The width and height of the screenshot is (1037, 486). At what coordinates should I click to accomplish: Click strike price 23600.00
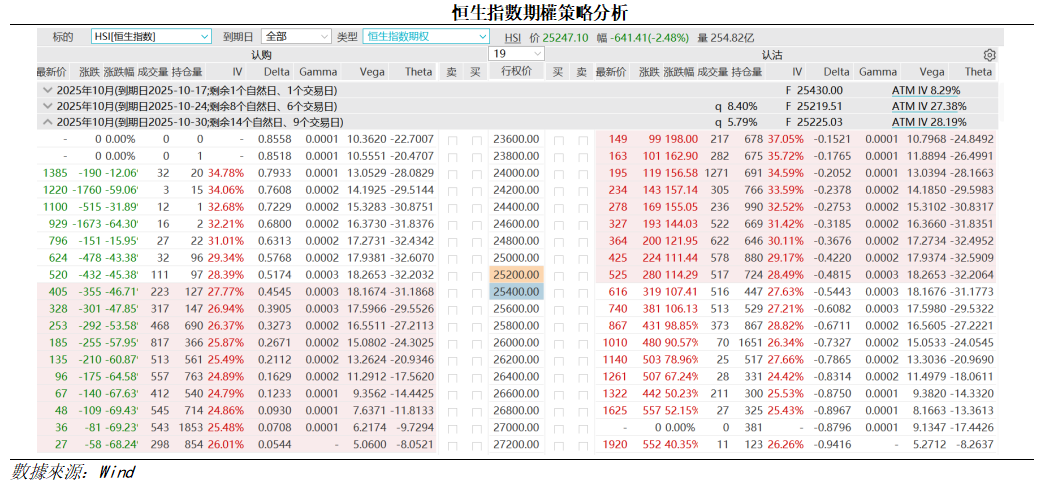pos(517,140)
